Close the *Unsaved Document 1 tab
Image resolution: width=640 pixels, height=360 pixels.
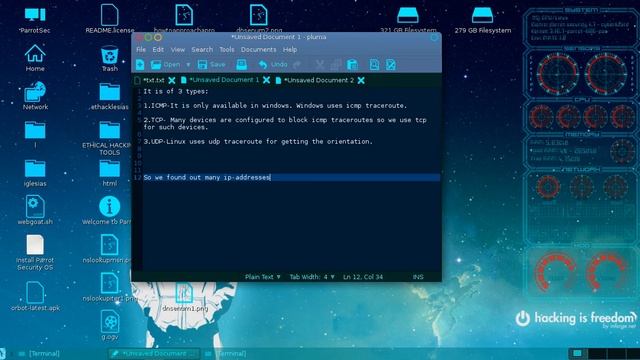click(x=267, y=80)
